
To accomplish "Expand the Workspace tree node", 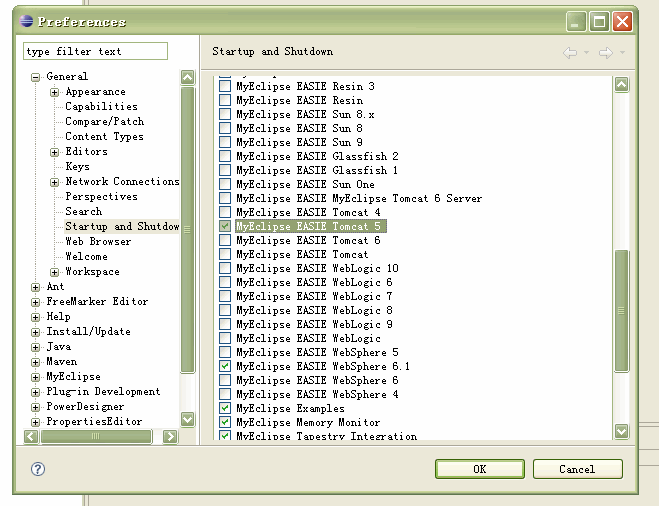I will coord(54,272).
